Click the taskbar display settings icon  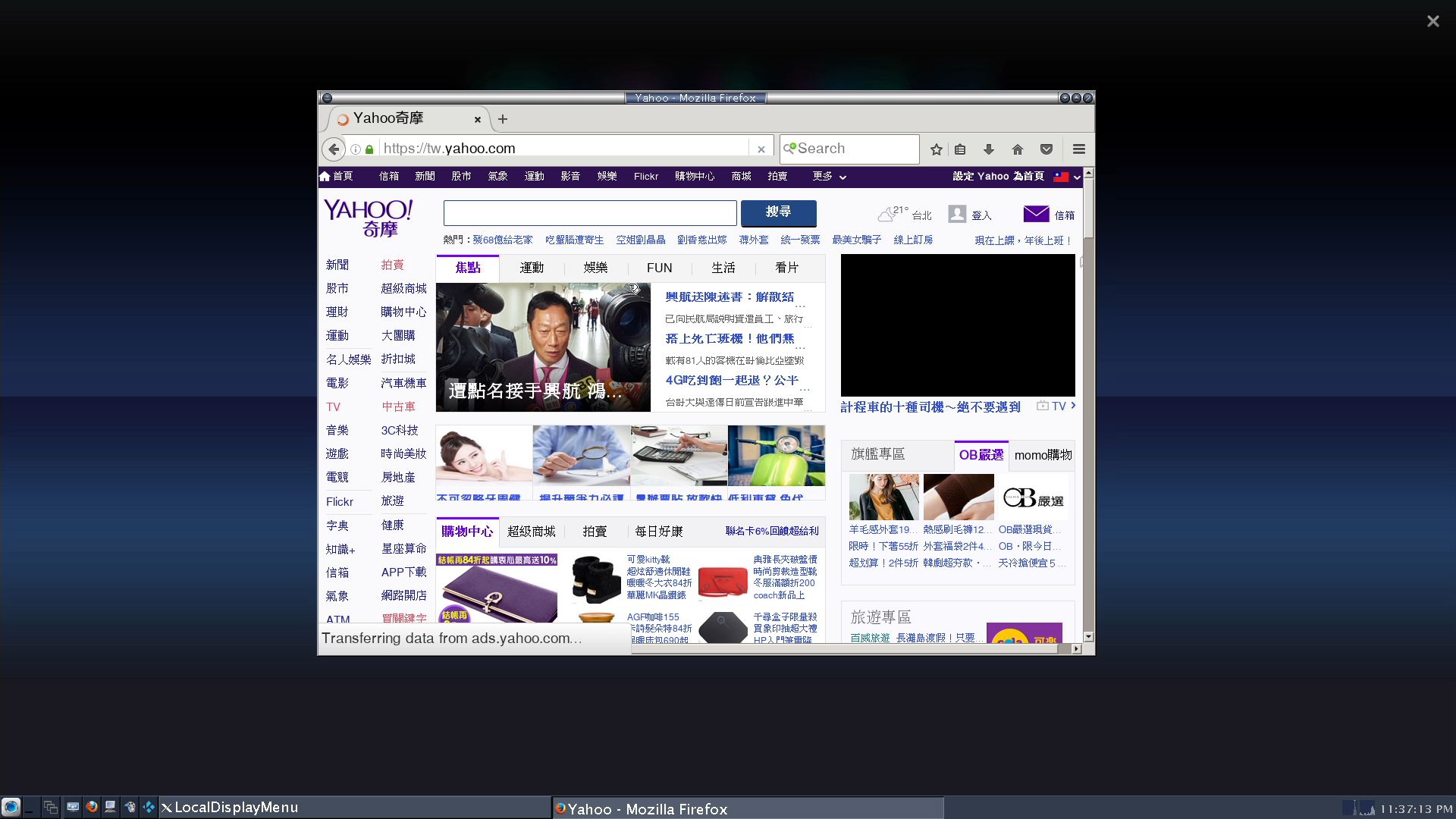(73, 807)
